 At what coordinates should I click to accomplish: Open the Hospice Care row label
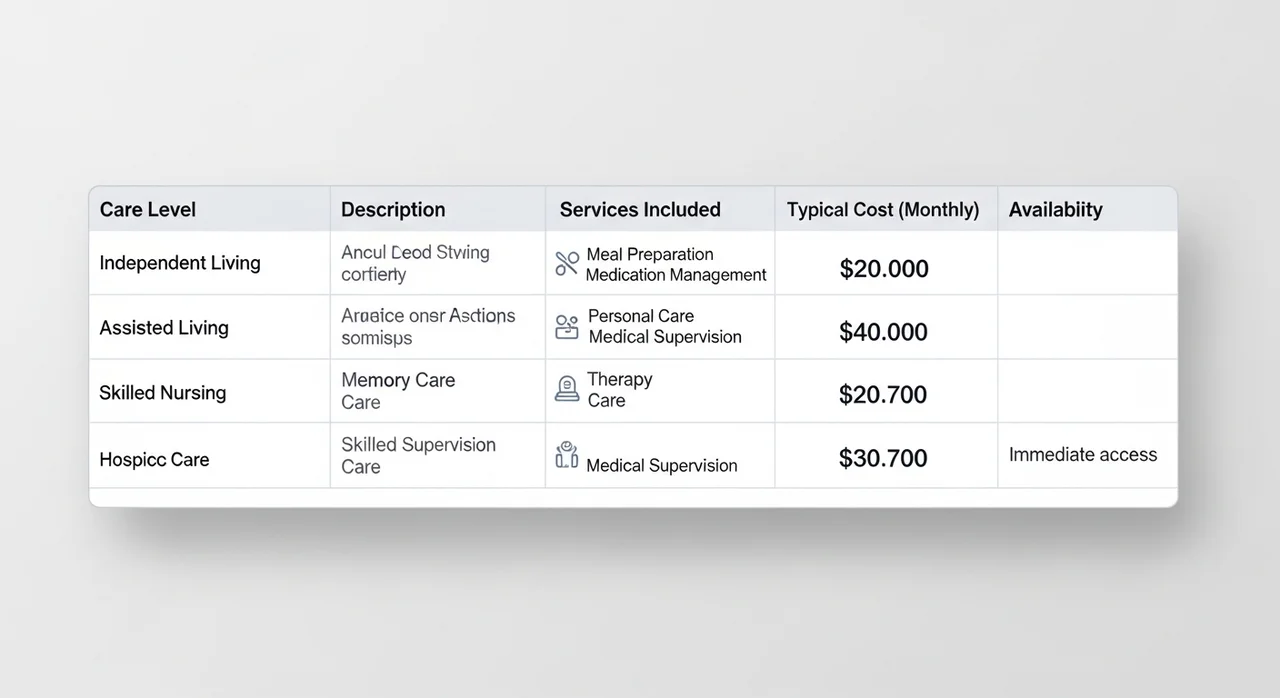click(154, 460)
